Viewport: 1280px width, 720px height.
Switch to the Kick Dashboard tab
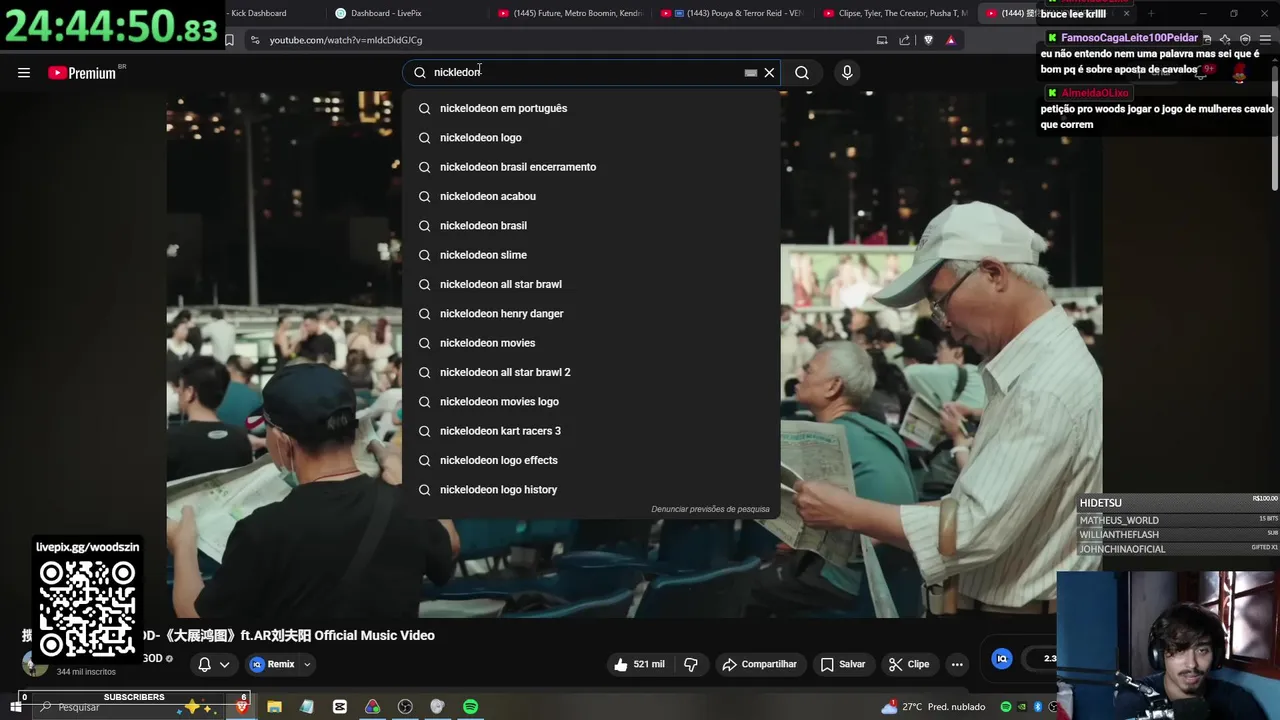point(258,13)
